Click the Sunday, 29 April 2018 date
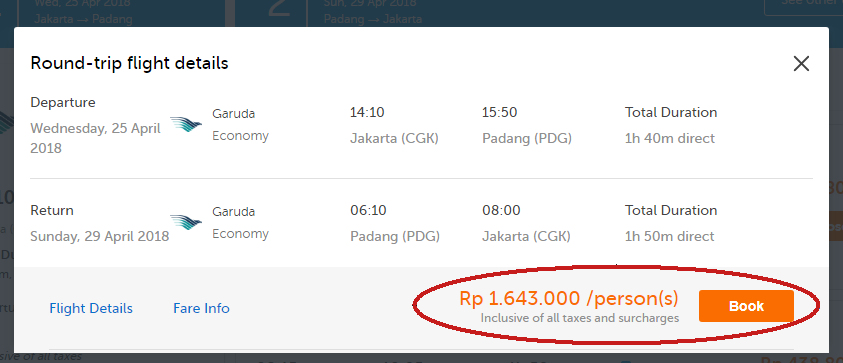Image resolution: width=843 pixels, height=363 pixels. pyautogui.click(x=99, y=236)
